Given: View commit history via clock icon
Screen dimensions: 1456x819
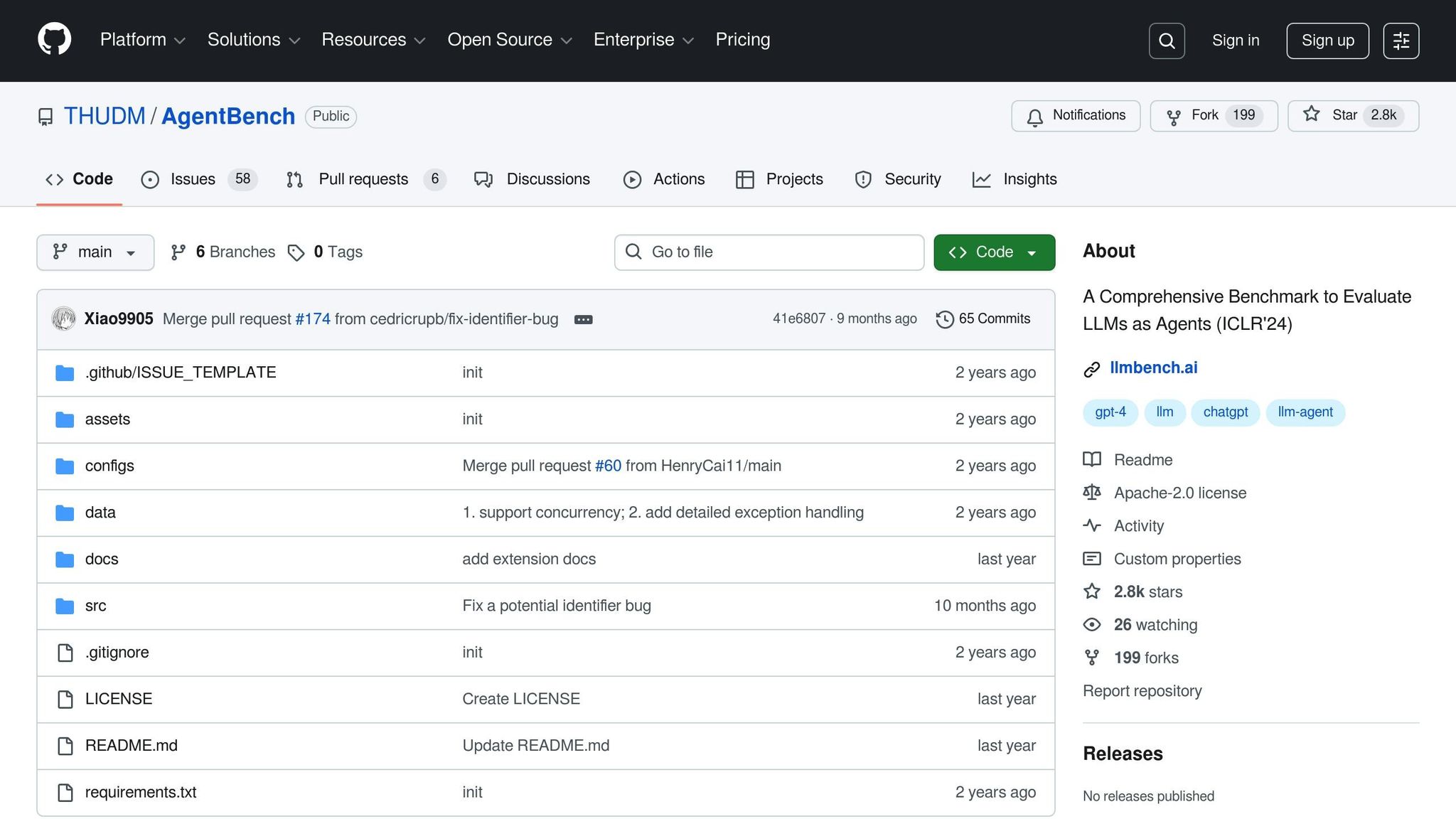Looking at the screenshot, I should coord(944,319).
